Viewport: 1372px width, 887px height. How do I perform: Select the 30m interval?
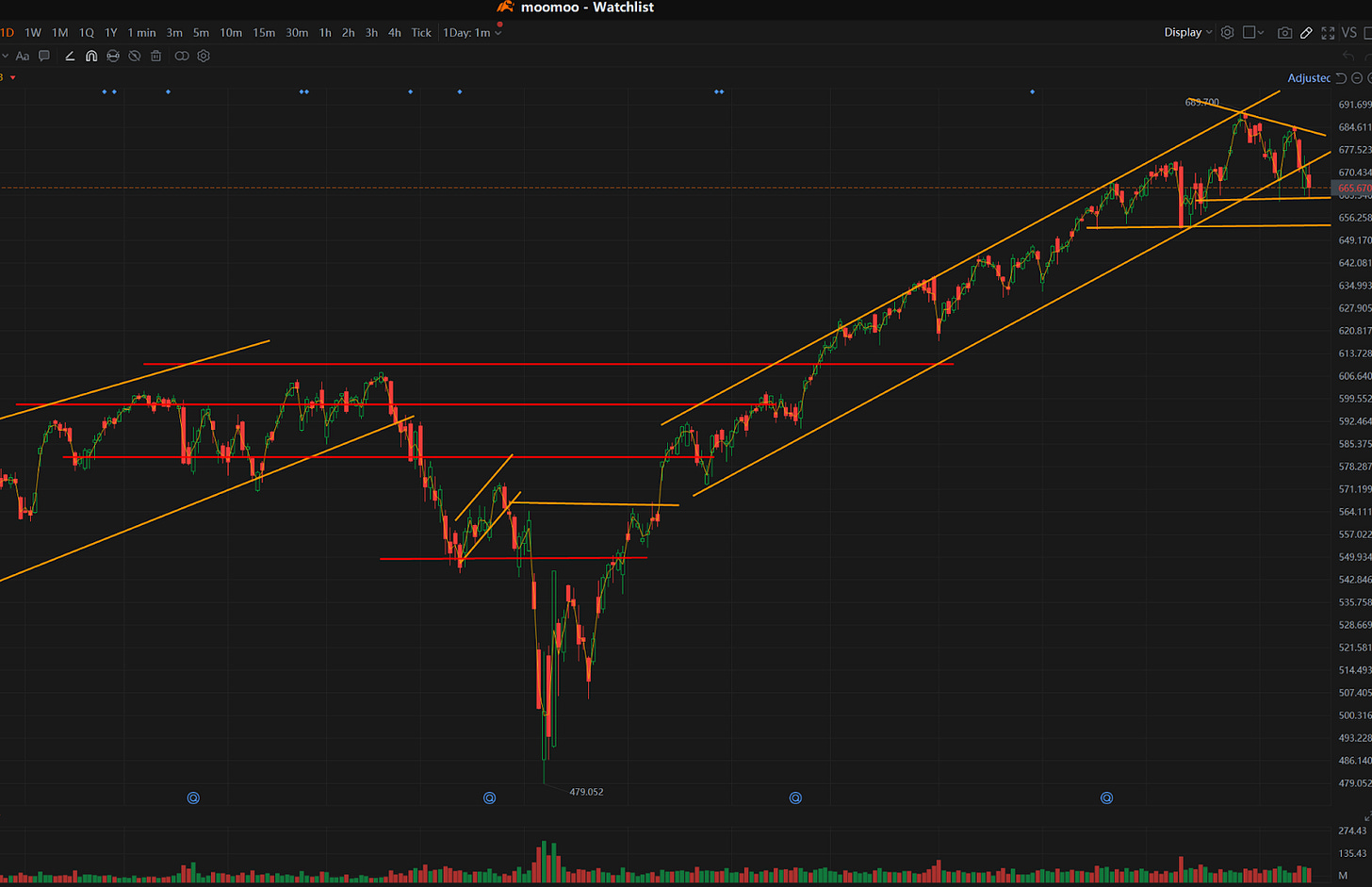point(297,33)
